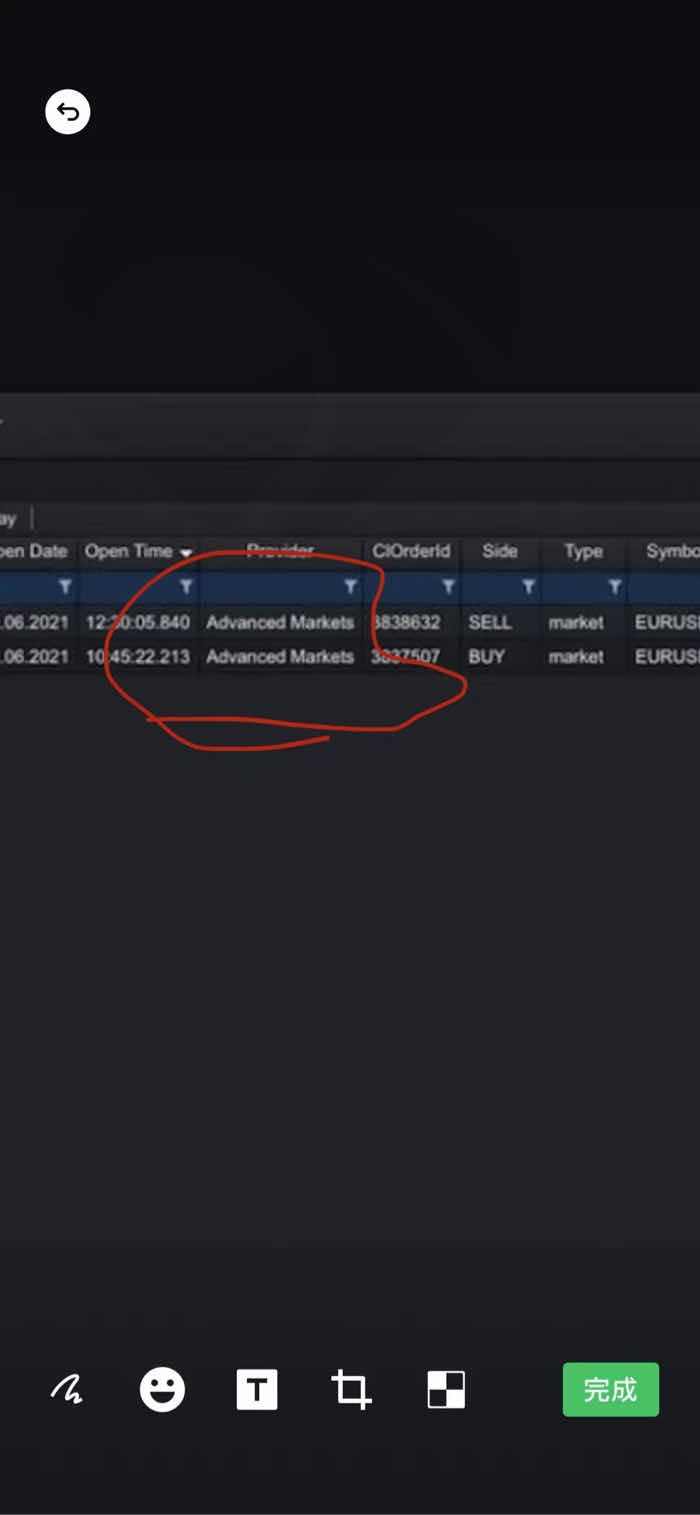Click the Side column filter icon
This screenshot has width=700, height=1515.
529,586
